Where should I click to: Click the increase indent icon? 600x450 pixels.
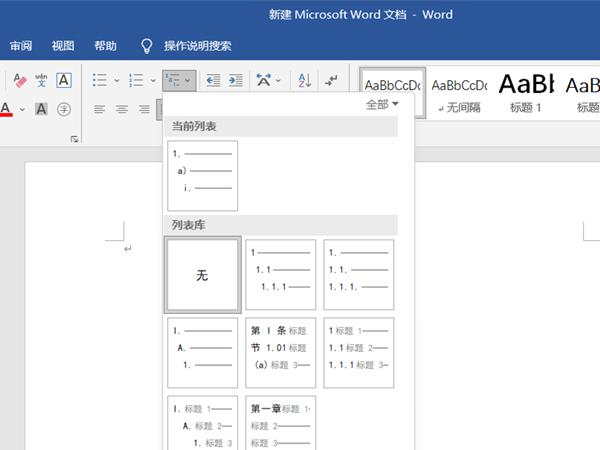point(236,80)
